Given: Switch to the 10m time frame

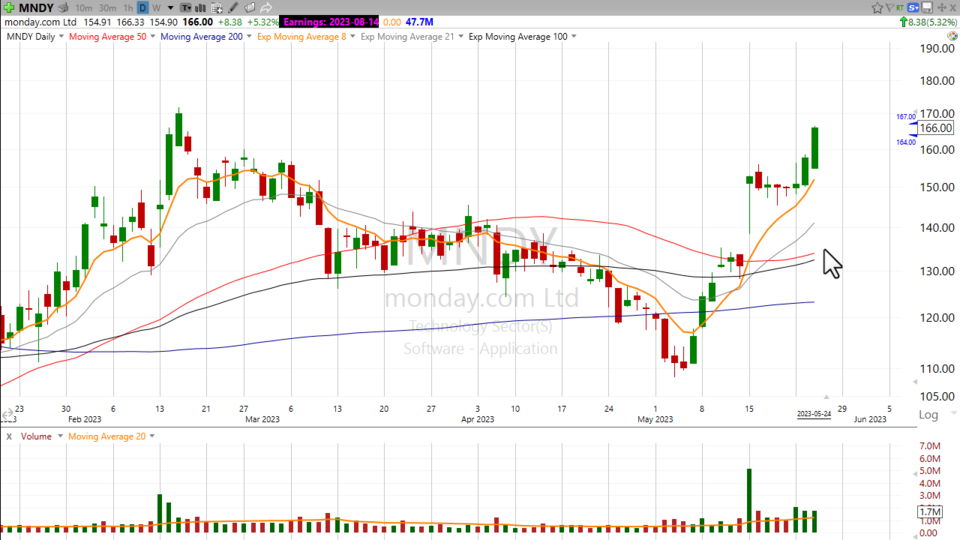Looking at the screenshot, I should tap(84, 8).
